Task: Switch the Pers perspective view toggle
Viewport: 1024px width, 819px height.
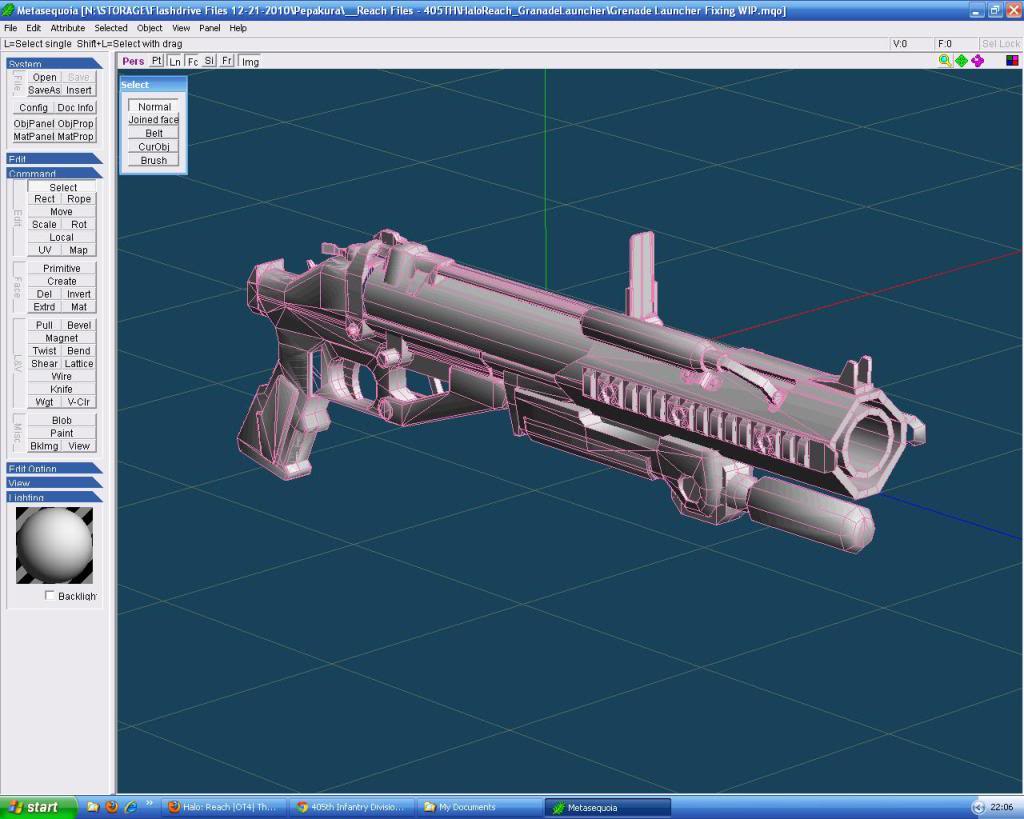Action: point(133,61)
